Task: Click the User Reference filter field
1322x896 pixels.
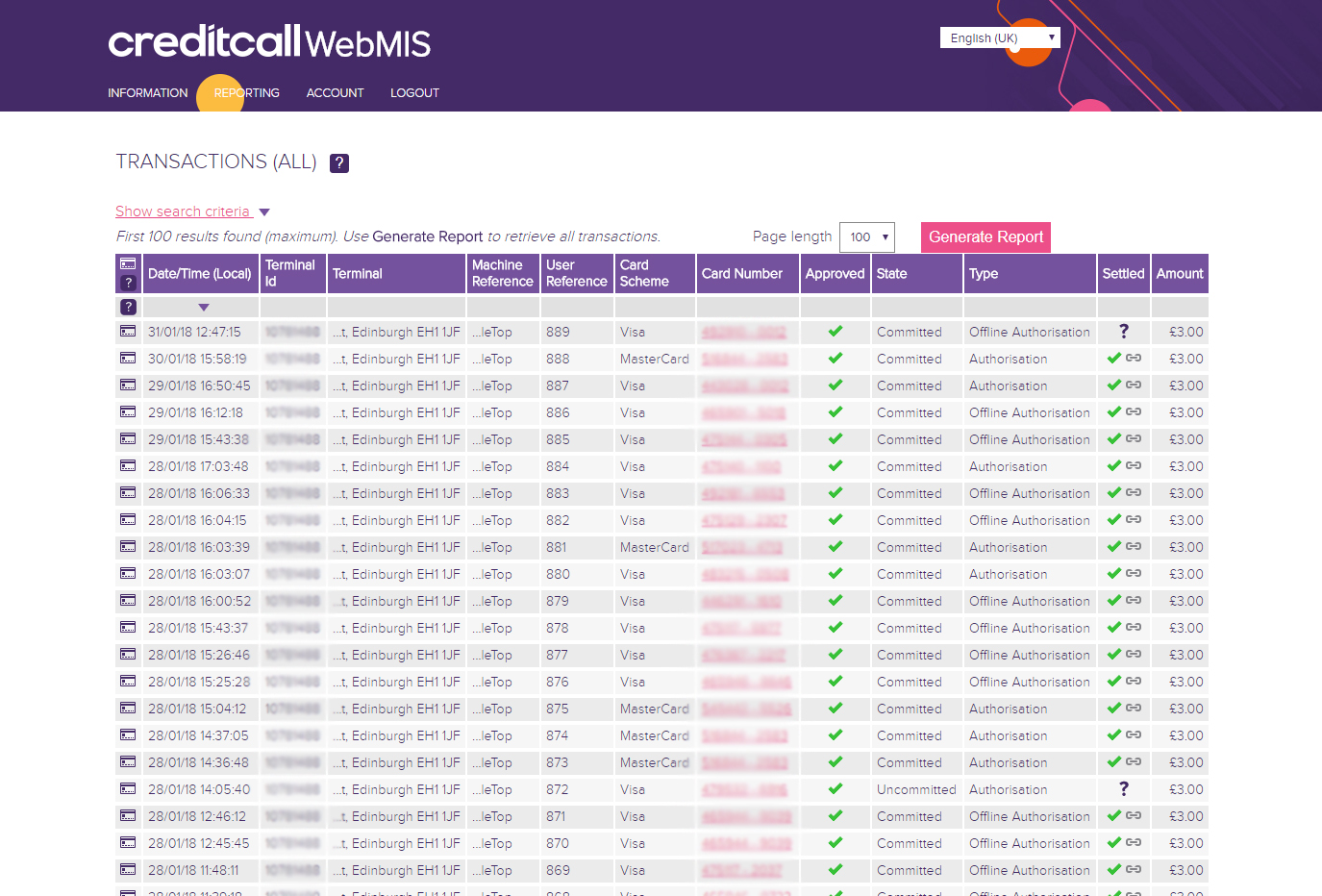Action: click(x=577, y=307)
